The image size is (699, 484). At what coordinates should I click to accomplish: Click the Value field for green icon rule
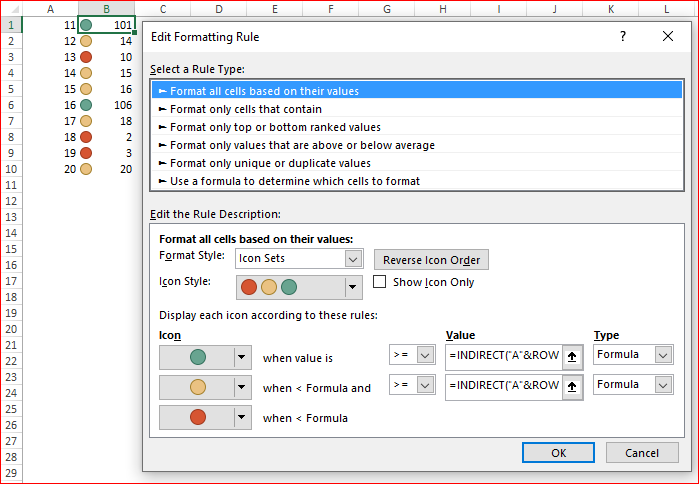tap(504, 355)
